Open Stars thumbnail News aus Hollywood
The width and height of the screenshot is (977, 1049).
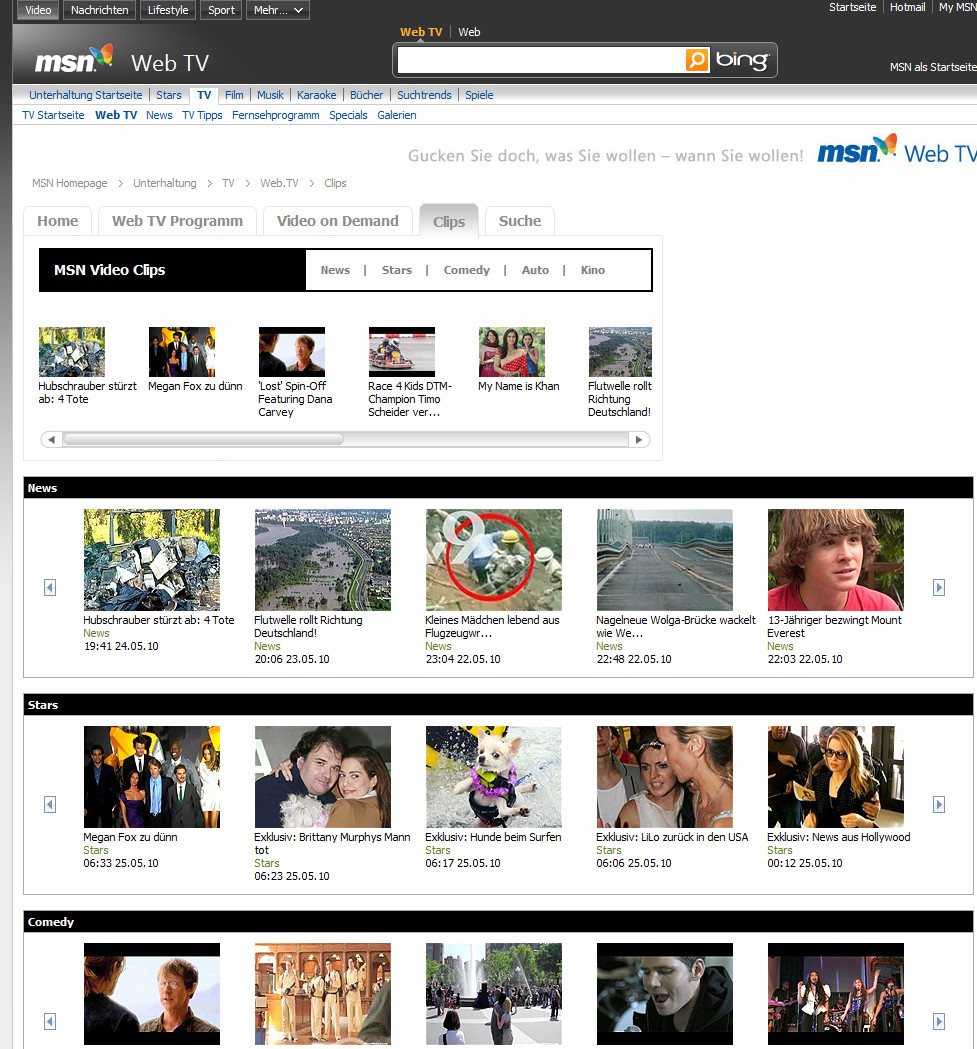(x=836, y=777)
